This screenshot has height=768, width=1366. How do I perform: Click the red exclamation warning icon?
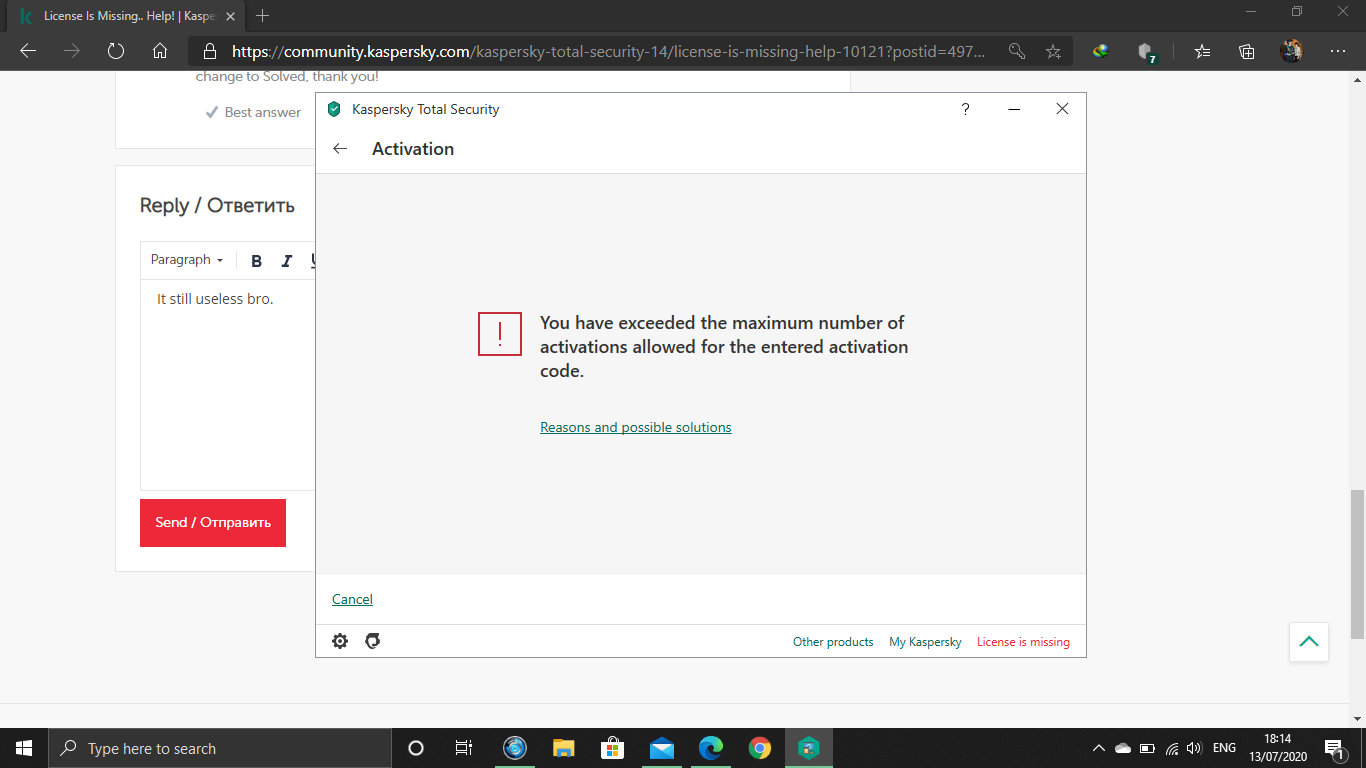500,333
